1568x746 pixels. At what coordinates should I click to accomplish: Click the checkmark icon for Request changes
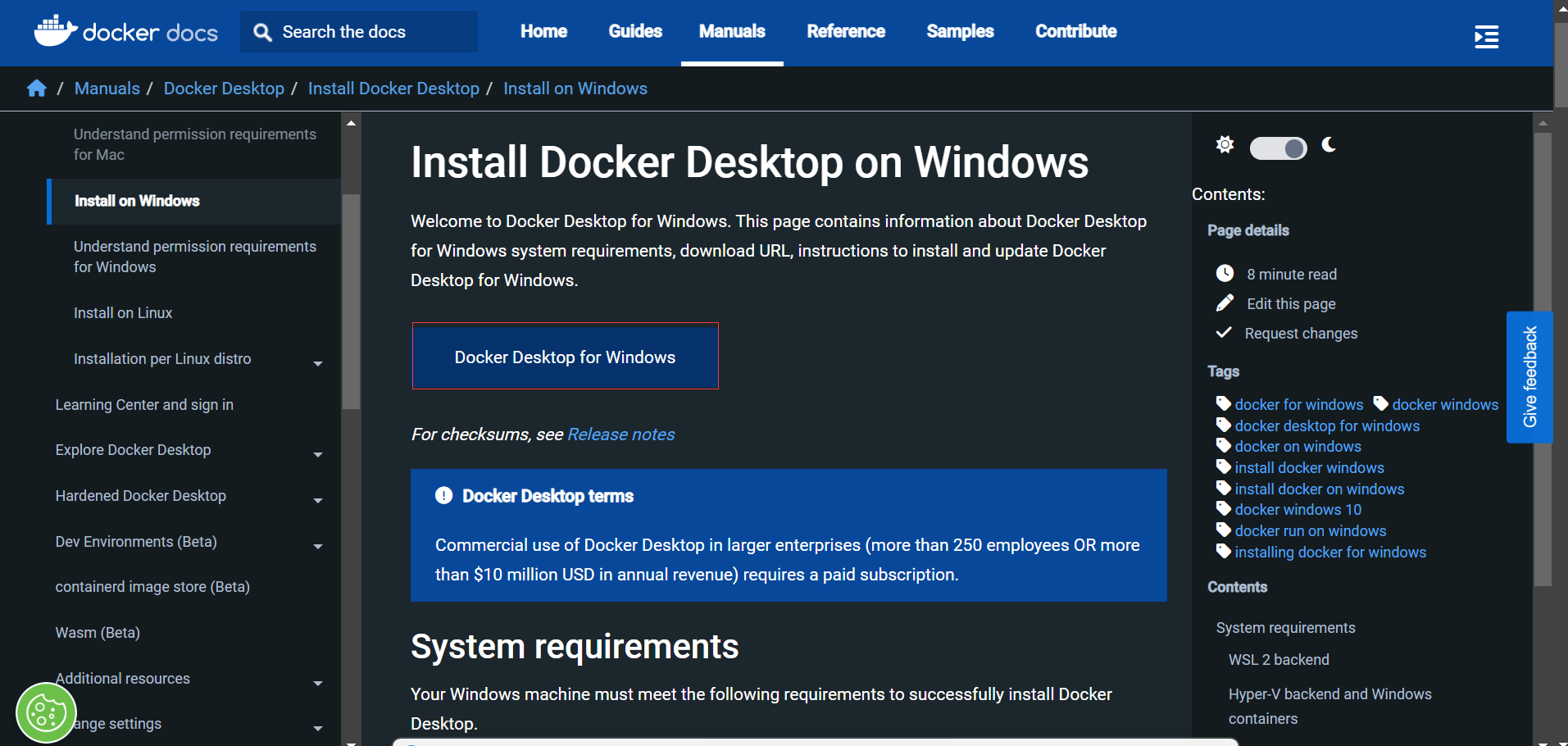click(x=1224, y=332)
